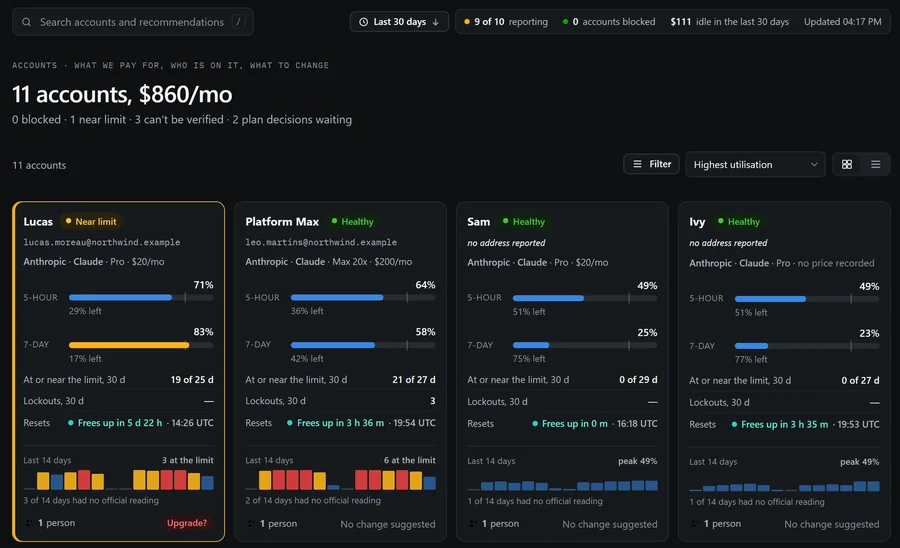
Task: Switch to list view
Action: pos(875,165)
